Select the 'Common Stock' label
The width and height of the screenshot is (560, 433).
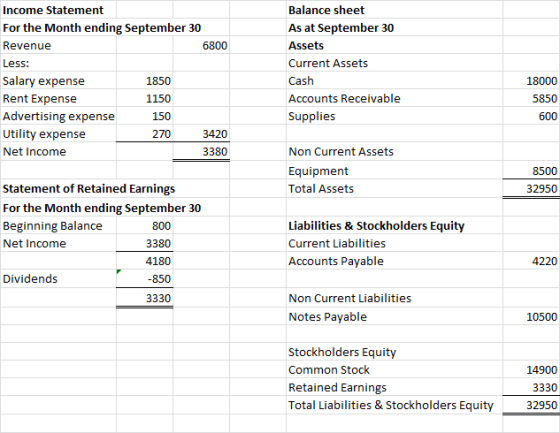(329, 370)
